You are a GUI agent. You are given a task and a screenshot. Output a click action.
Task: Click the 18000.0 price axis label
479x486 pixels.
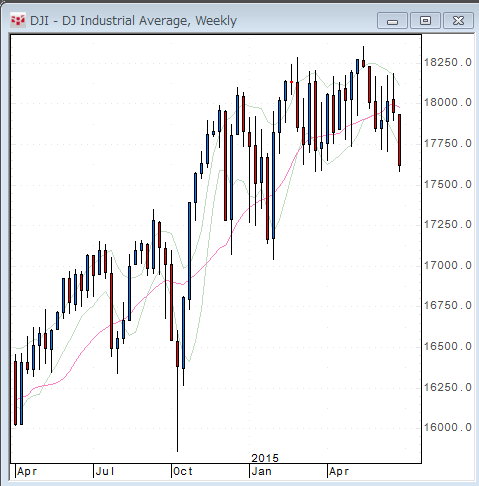(x=447, y=102)
